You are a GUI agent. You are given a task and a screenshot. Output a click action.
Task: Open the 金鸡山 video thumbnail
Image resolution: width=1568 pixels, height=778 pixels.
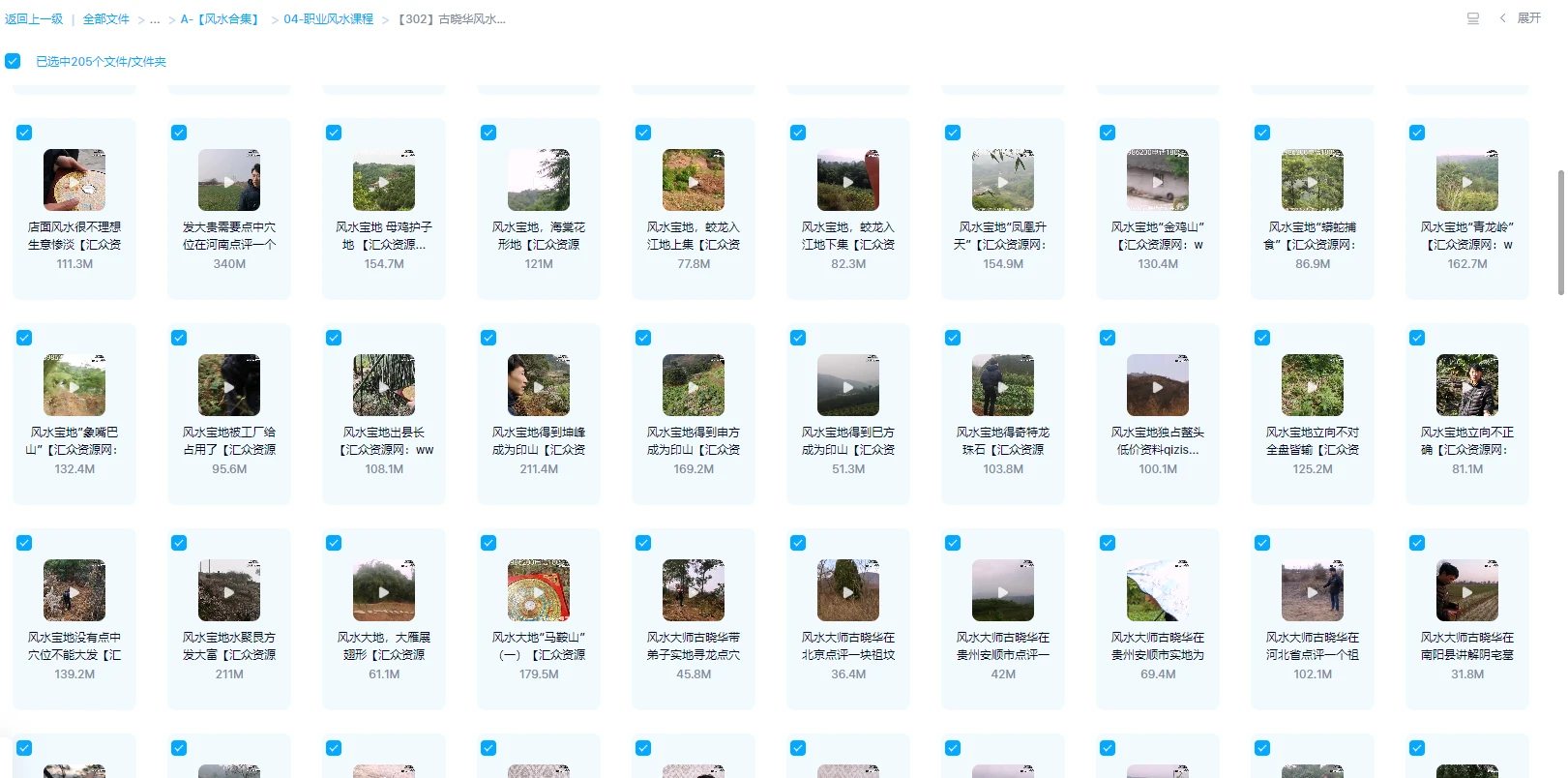[x=1158, y=180]
